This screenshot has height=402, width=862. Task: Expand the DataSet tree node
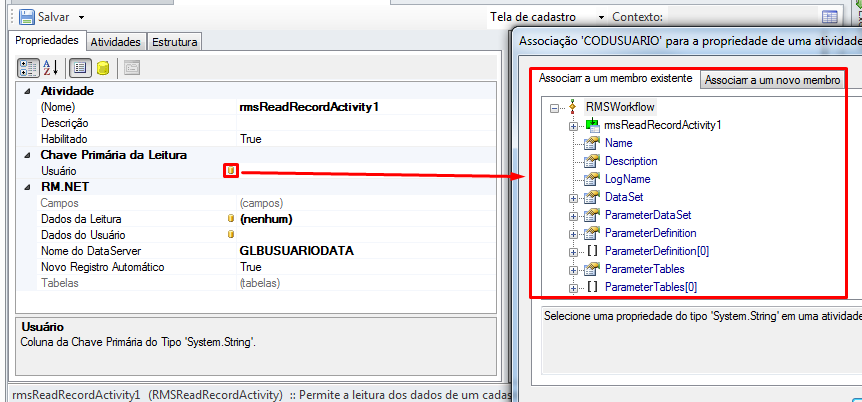[x=573, y=197]
